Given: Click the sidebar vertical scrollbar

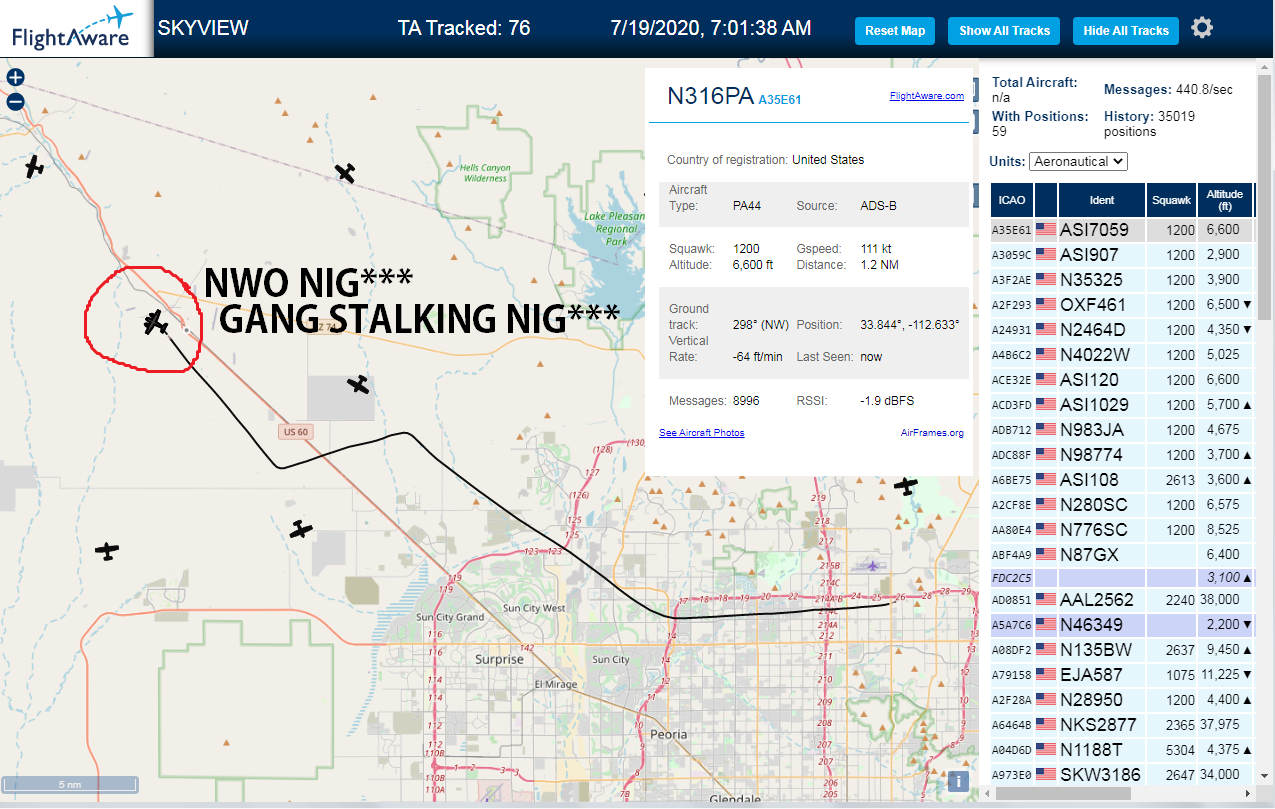Looking at the screenshot, I should pyautogui.click(x=1265, y=195).
